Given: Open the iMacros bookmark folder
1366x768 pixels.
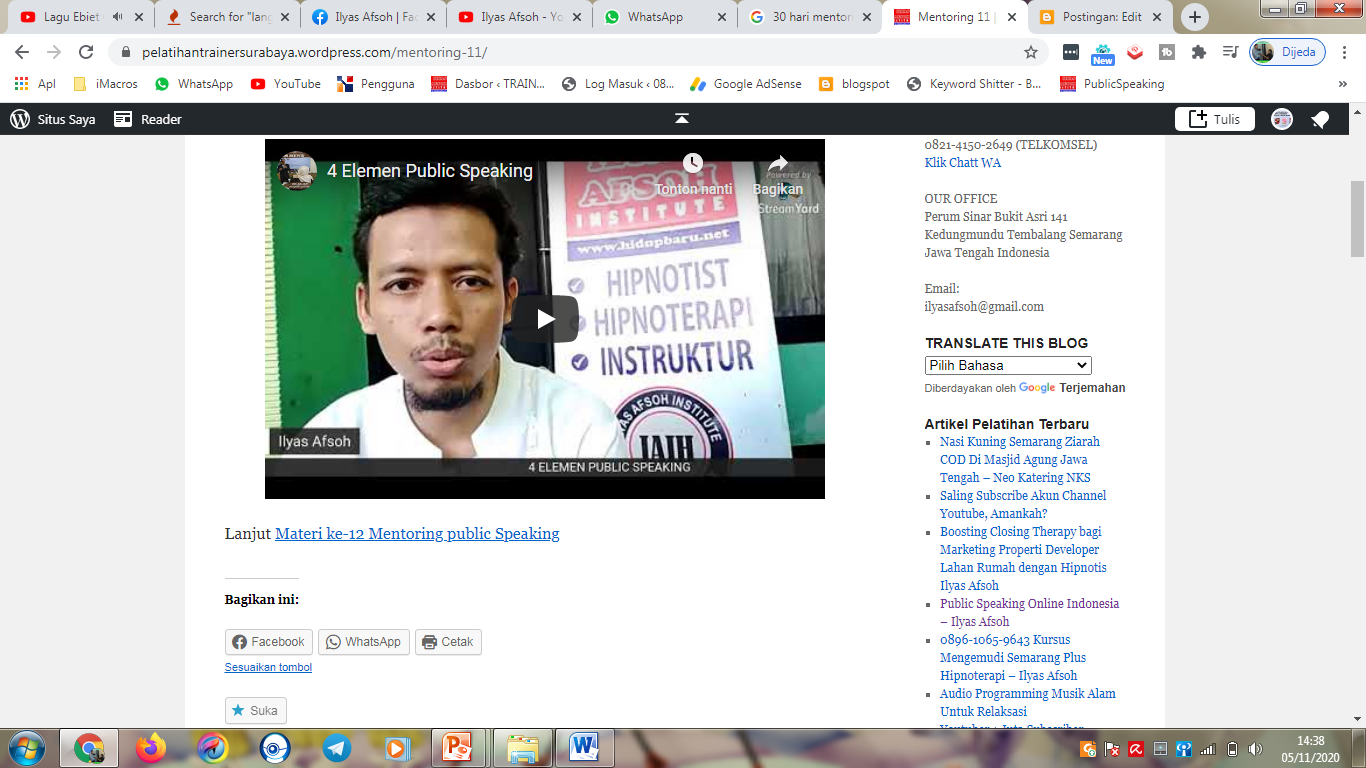Looking at the screenshot, I should (x=106, y=84).
